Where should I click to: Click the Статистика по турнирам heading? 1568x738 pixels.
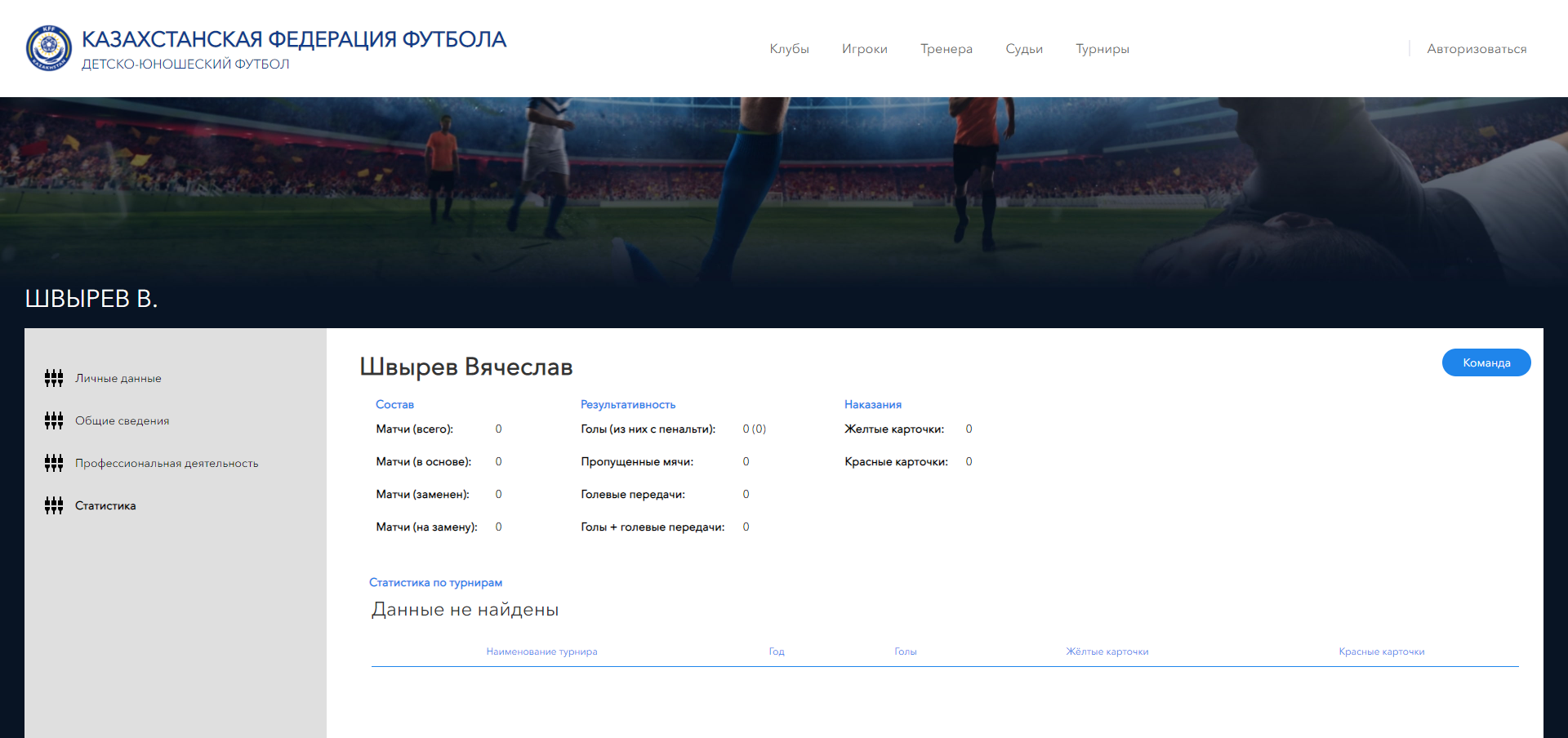tap(435, 582)
